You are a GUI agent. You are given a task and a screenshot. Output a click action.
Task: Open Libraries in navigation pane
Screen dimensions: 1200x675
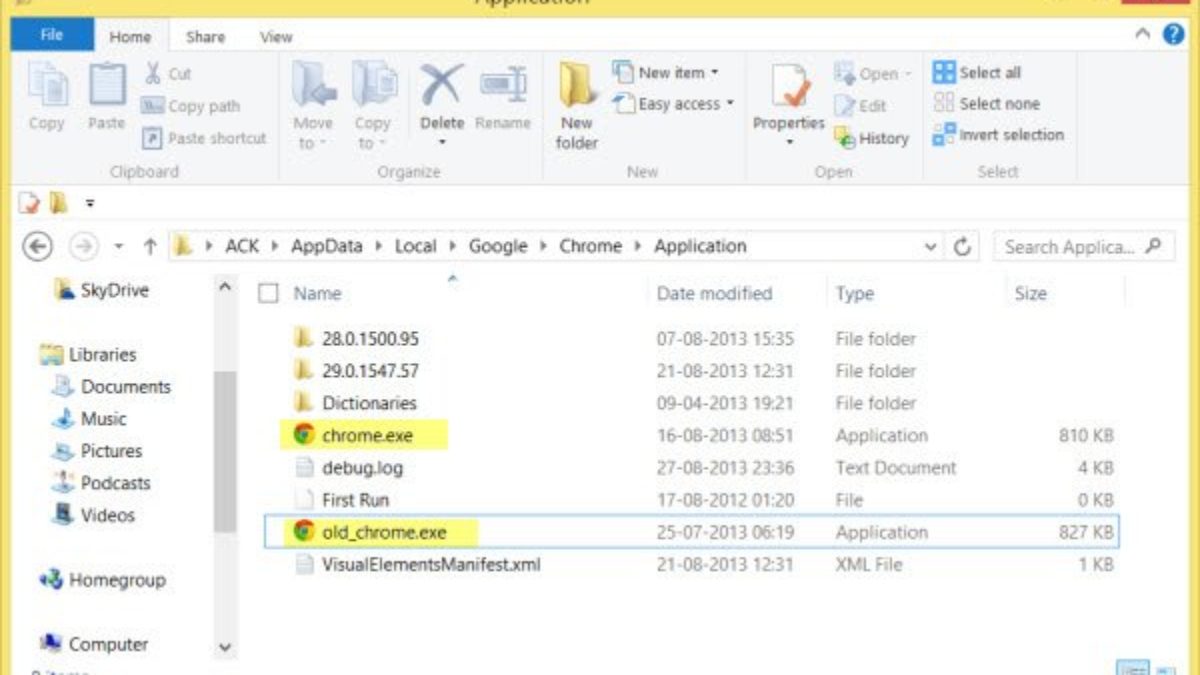pos(87,354)
